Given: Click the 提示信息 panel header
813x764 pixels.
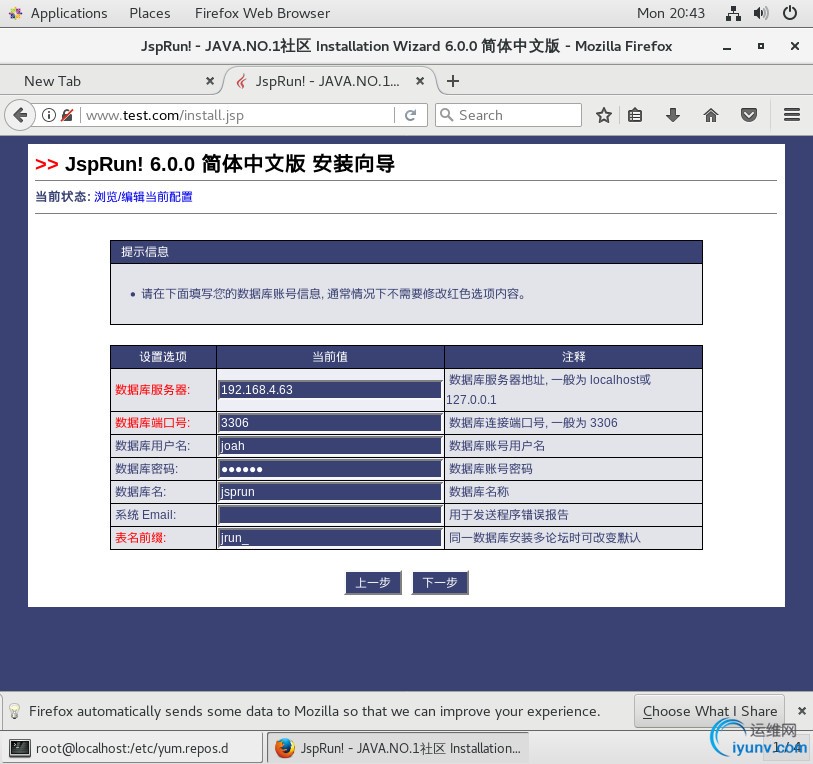Looking at the screenshot, I should (406, 252).
